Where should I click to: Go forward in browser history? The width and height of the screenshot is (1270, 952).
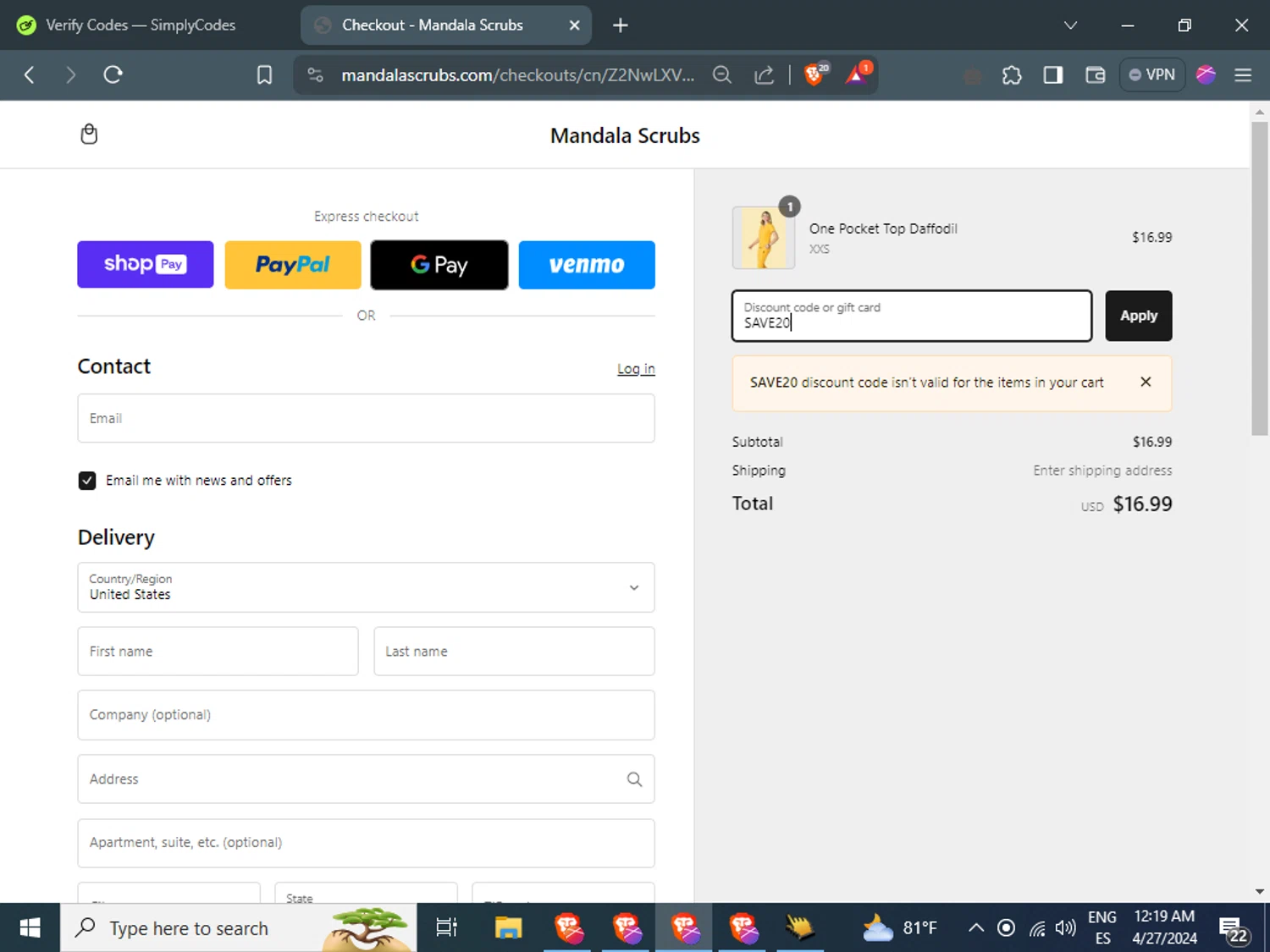coord(70,74)
